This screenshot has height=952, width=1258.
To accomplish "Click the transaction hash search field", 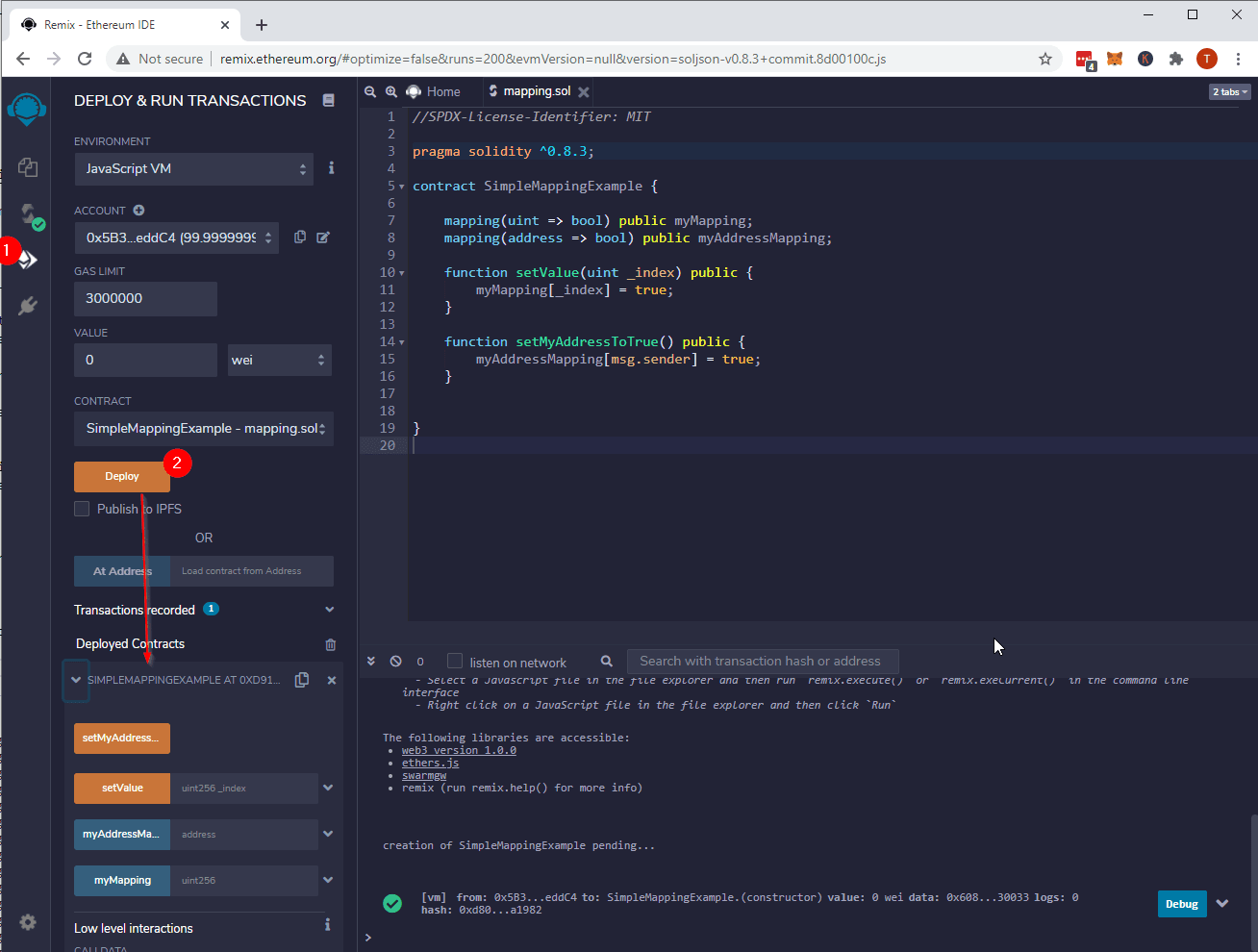I will 764,662.
